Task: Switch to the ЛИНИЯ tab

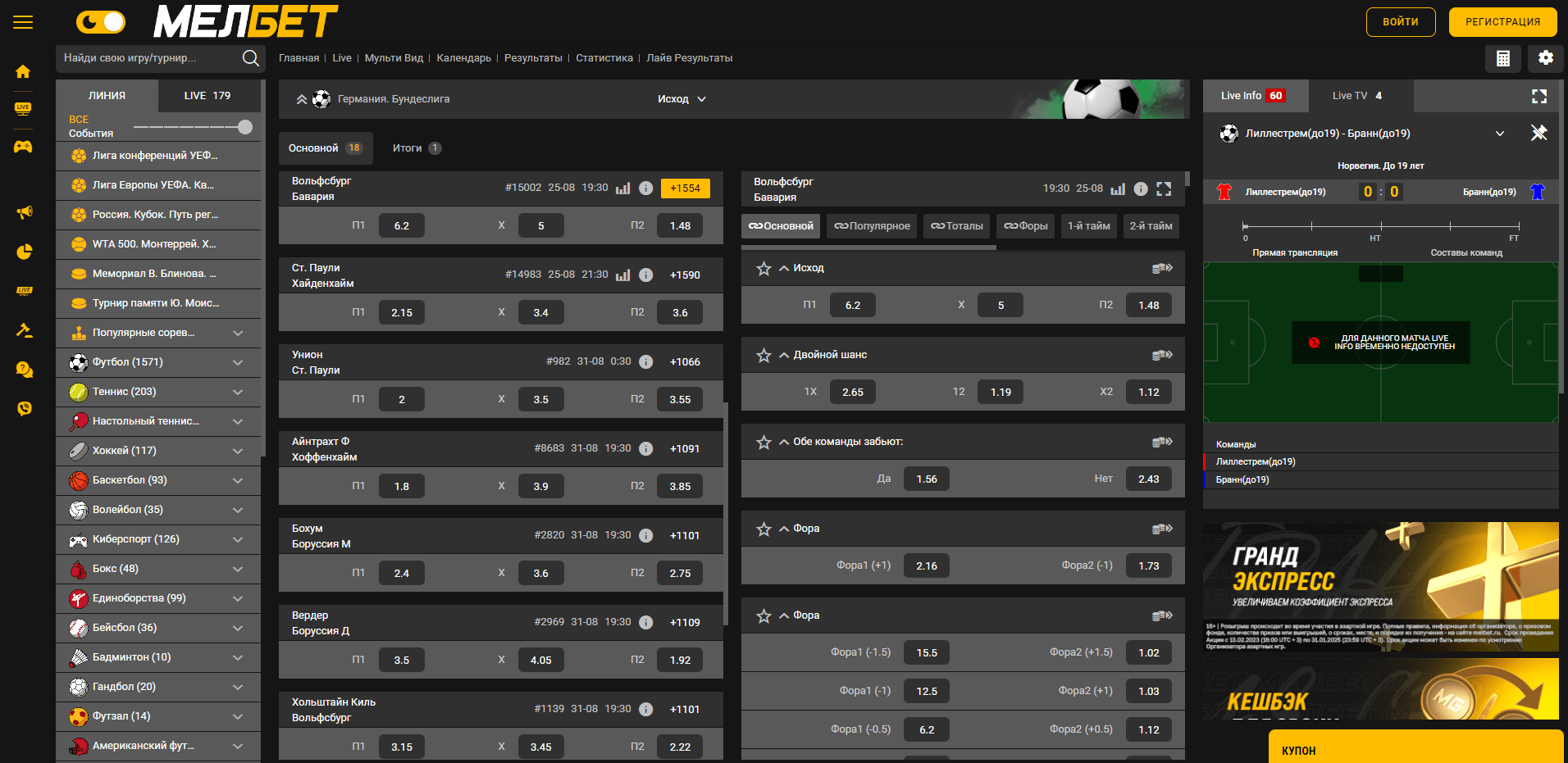Action: pos(107,96)
